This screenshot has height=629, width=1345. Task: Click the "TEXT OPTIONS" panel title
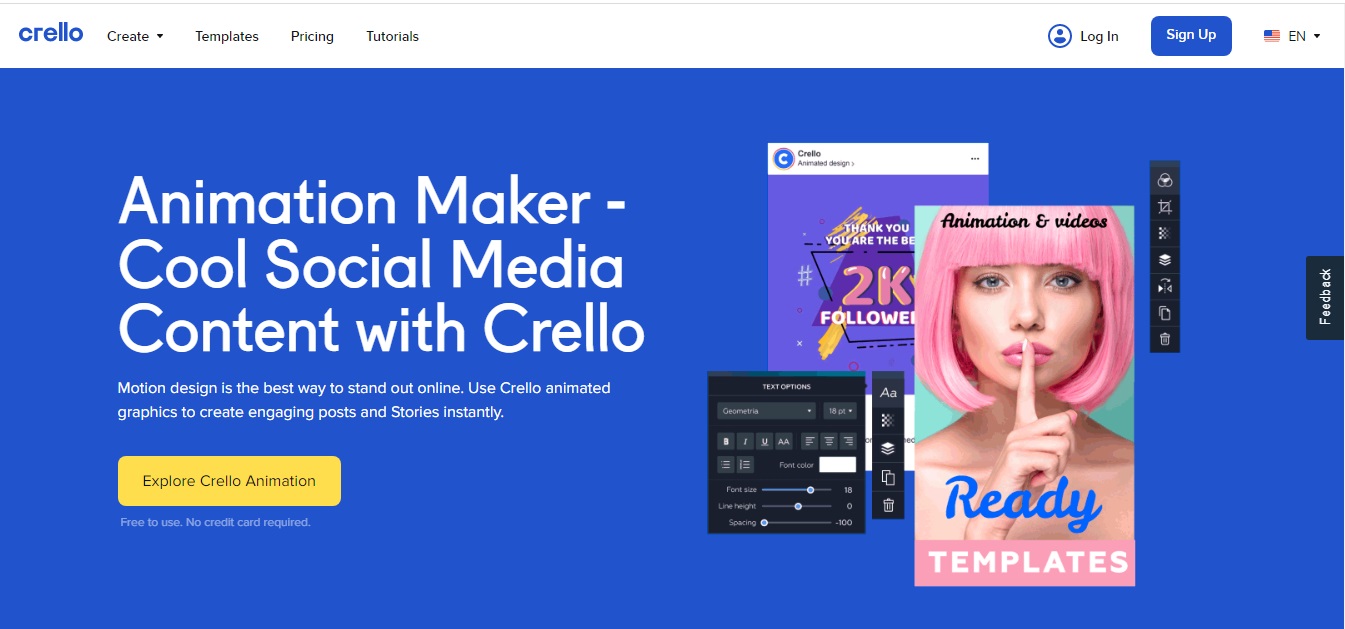[787, 386]
